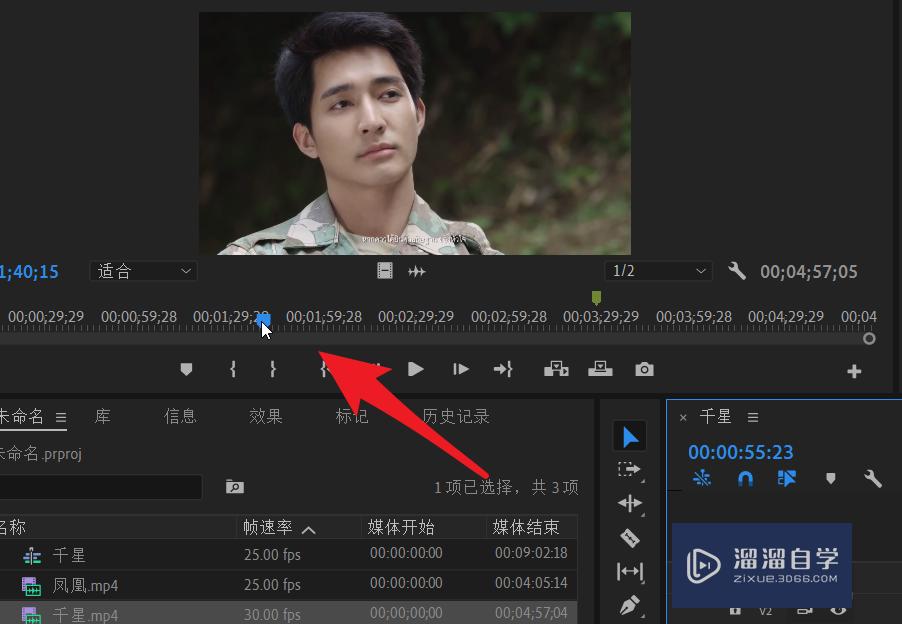
Task: Open the 1/2 playback resolution dropdown
Action: coord(658,271)
